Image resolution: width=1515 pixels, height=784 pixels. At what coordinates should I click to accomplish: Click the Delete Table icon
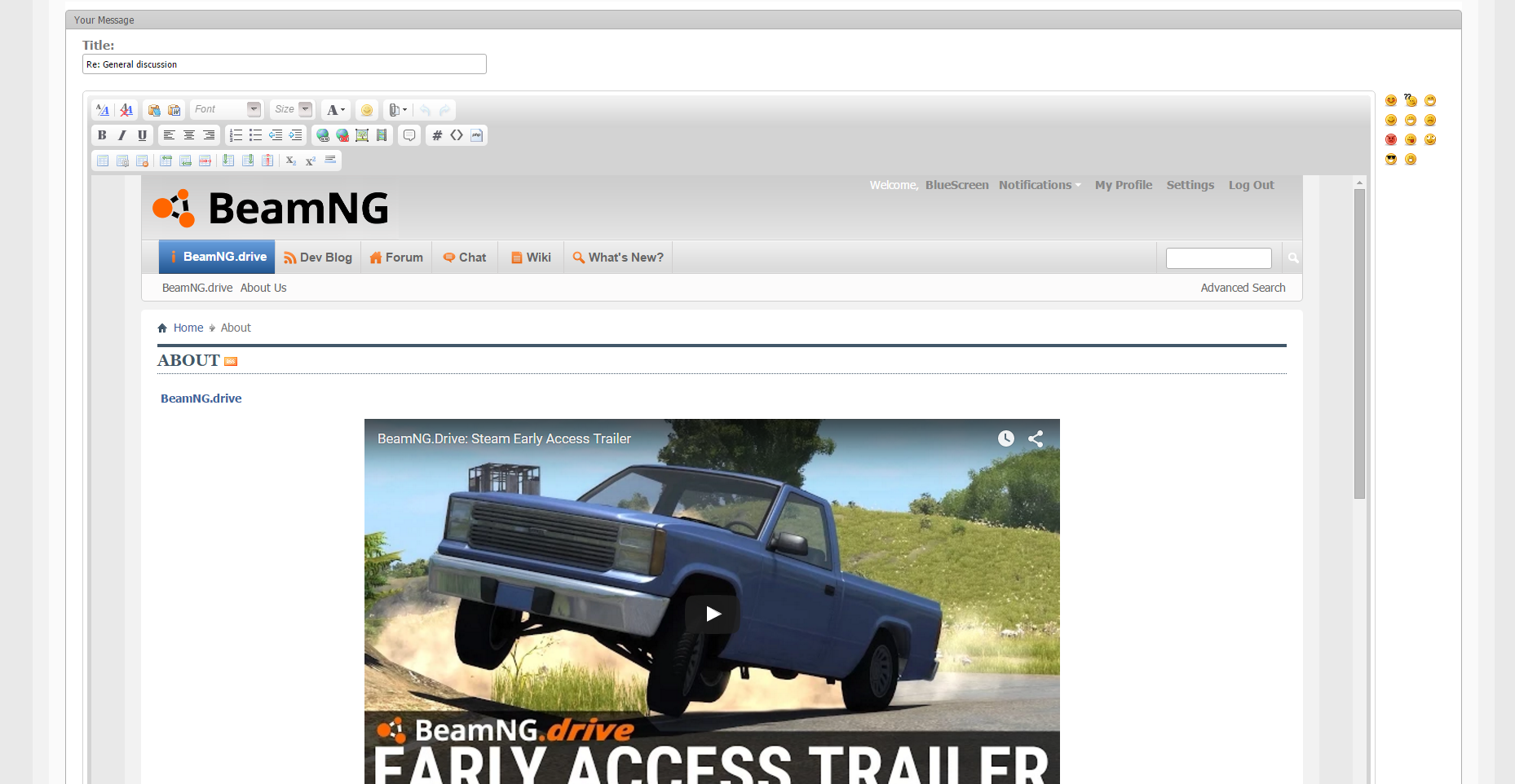coord(142,161)
